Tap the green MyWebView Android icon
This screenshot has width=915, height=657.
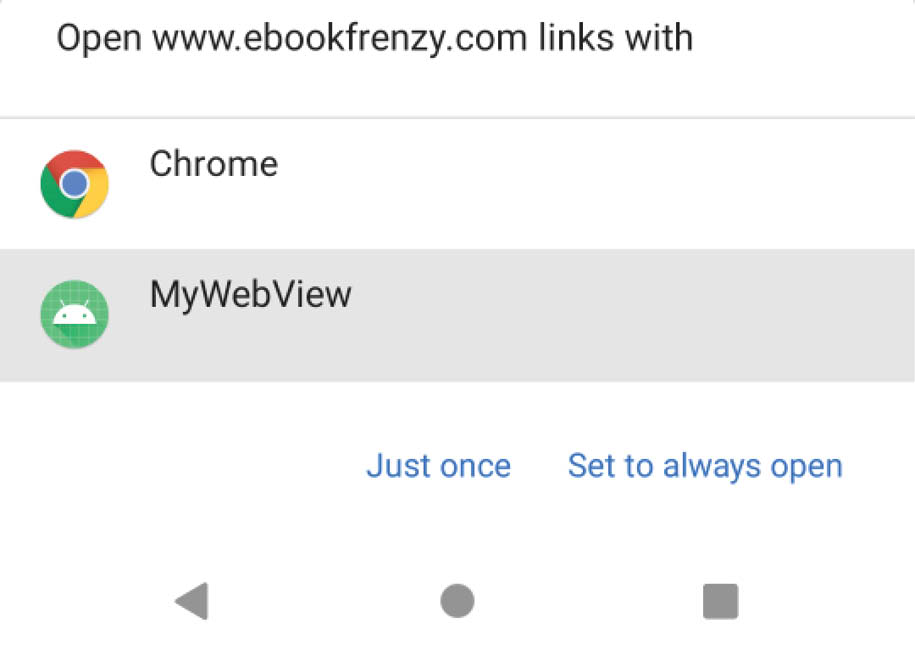point(75,314)
